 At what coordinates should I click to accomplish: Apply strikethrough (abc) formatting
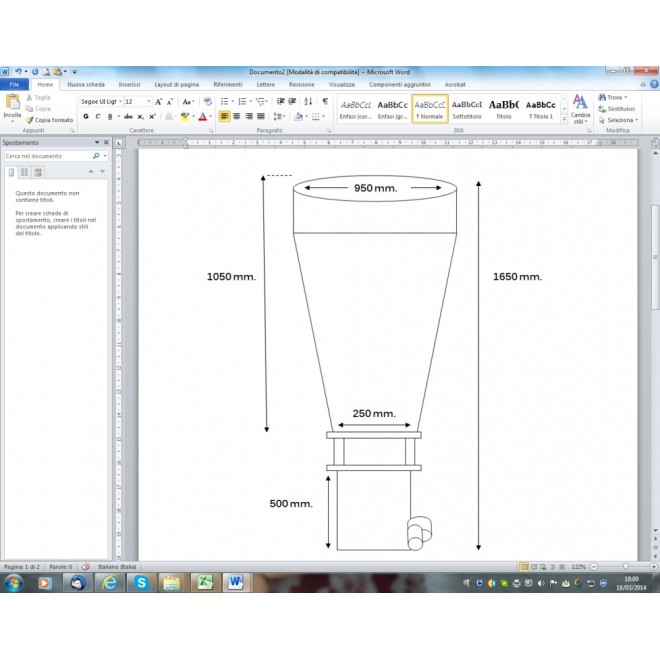pos(128,117)
